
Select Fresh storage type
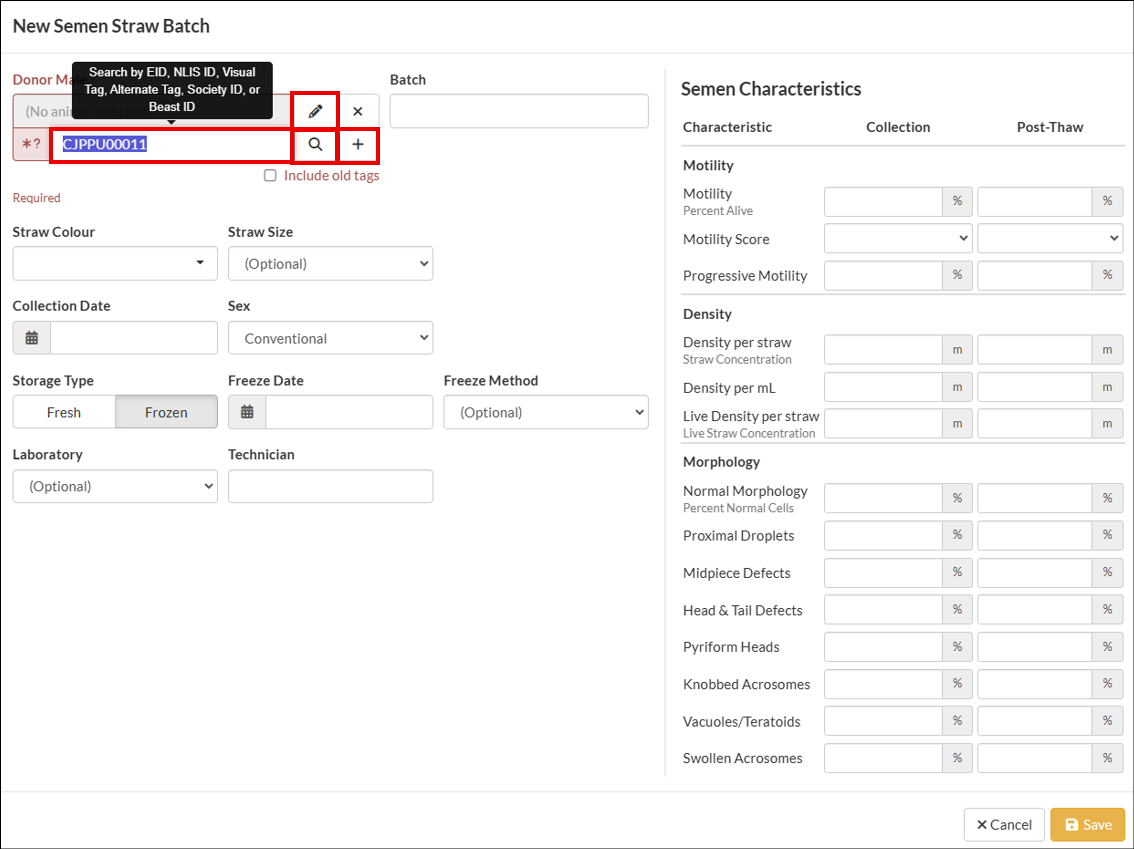point(64,412)
